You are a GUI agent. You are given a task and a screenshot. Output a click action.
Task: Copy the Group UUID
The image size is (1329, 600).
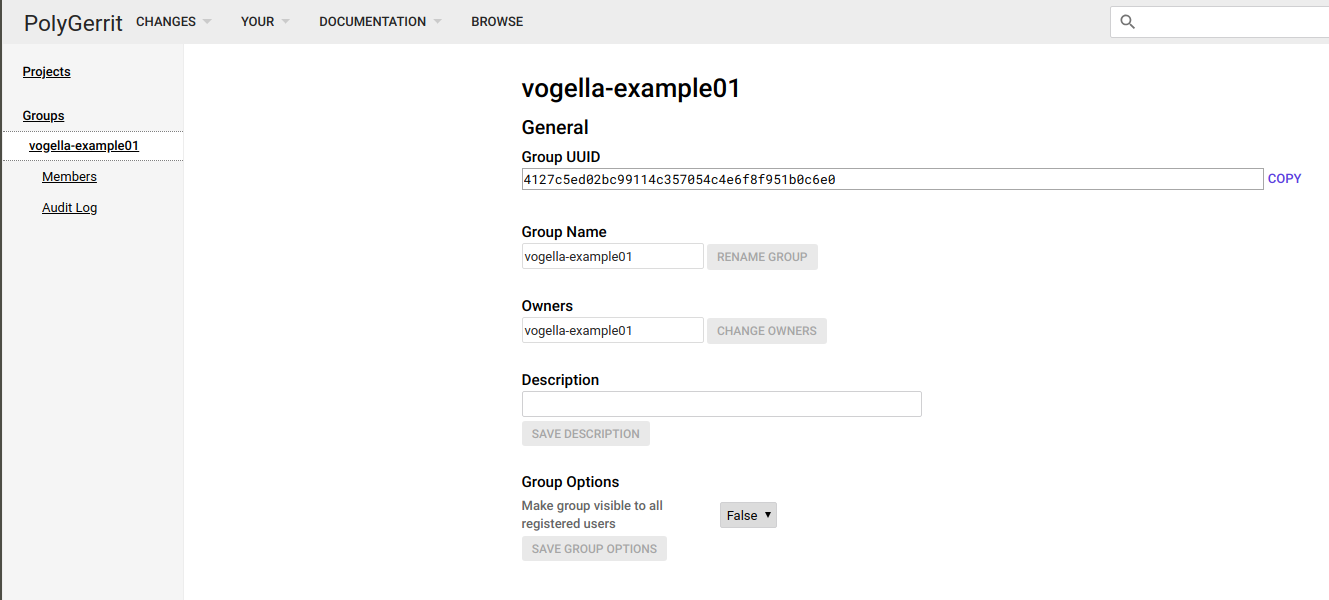point(1285,179)
